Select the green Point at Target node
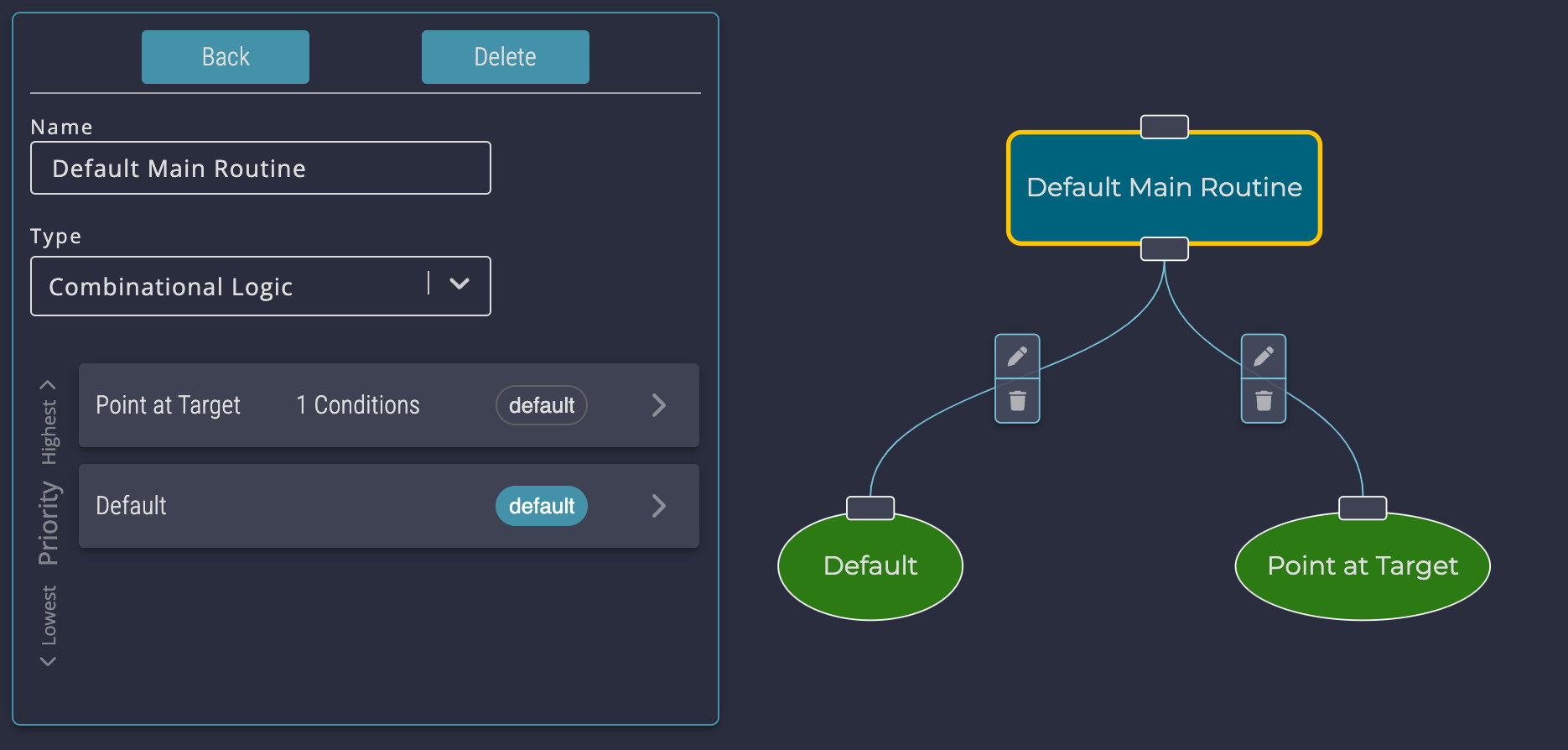 pyautogui.click(x=1363, y=566)
